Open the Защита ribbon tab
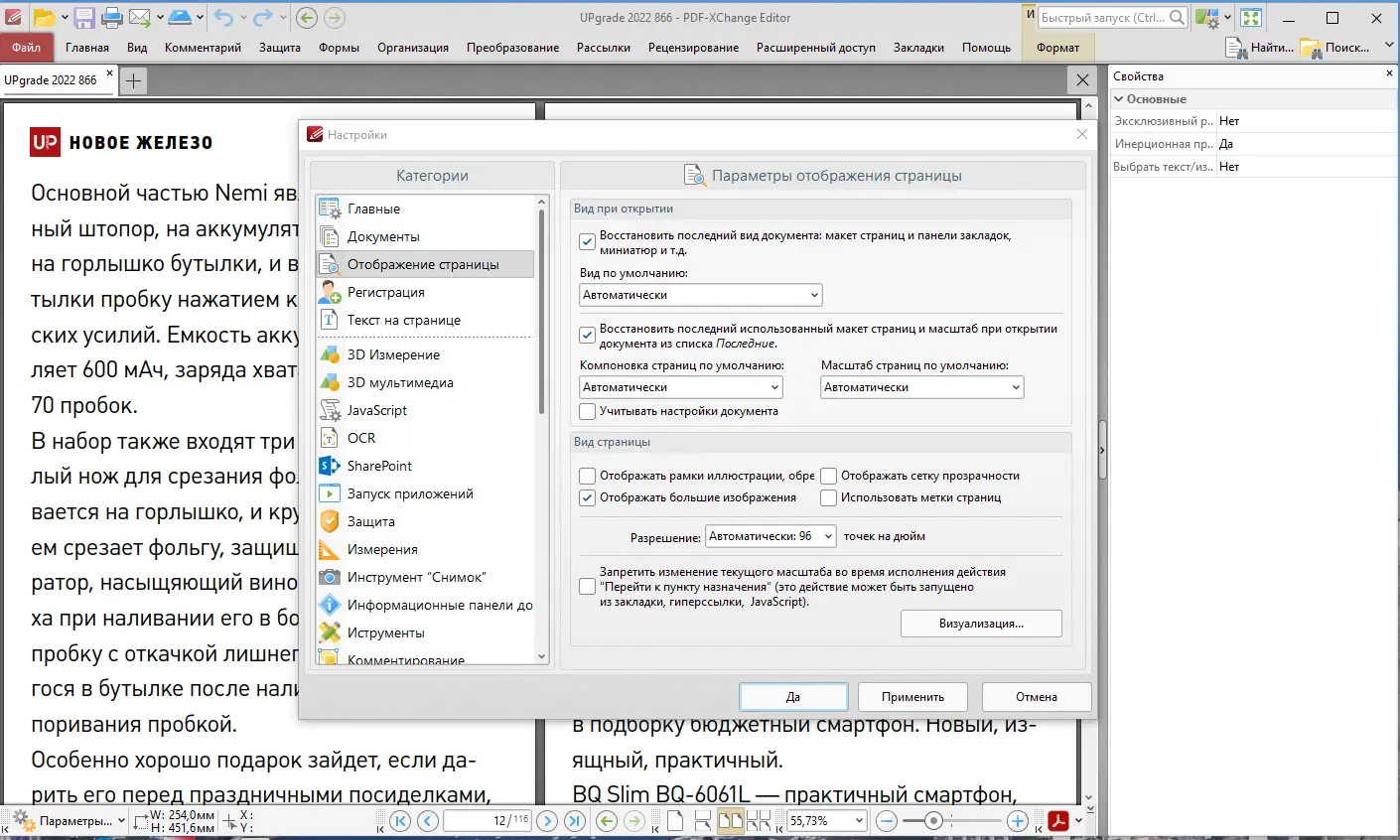The image size is (1400, 840). [280, 48]
